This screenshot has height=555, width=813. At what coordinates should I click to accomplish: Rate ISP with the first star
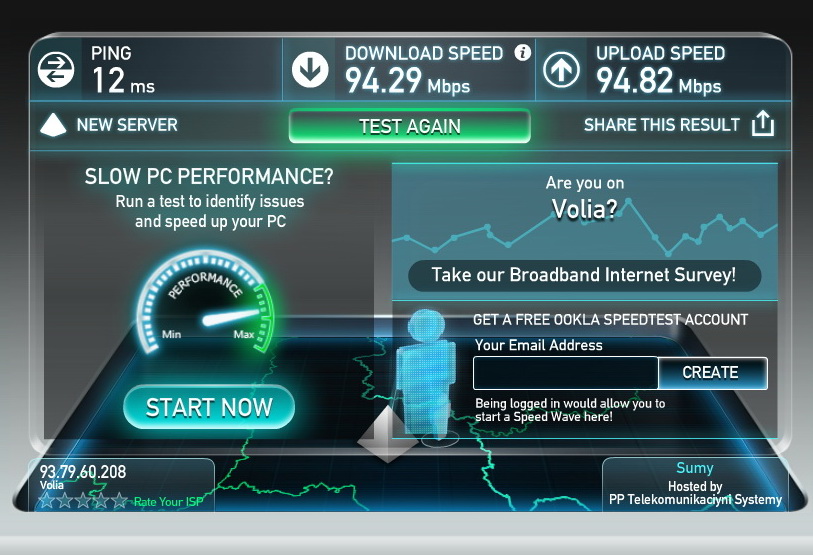pos(47,501)
